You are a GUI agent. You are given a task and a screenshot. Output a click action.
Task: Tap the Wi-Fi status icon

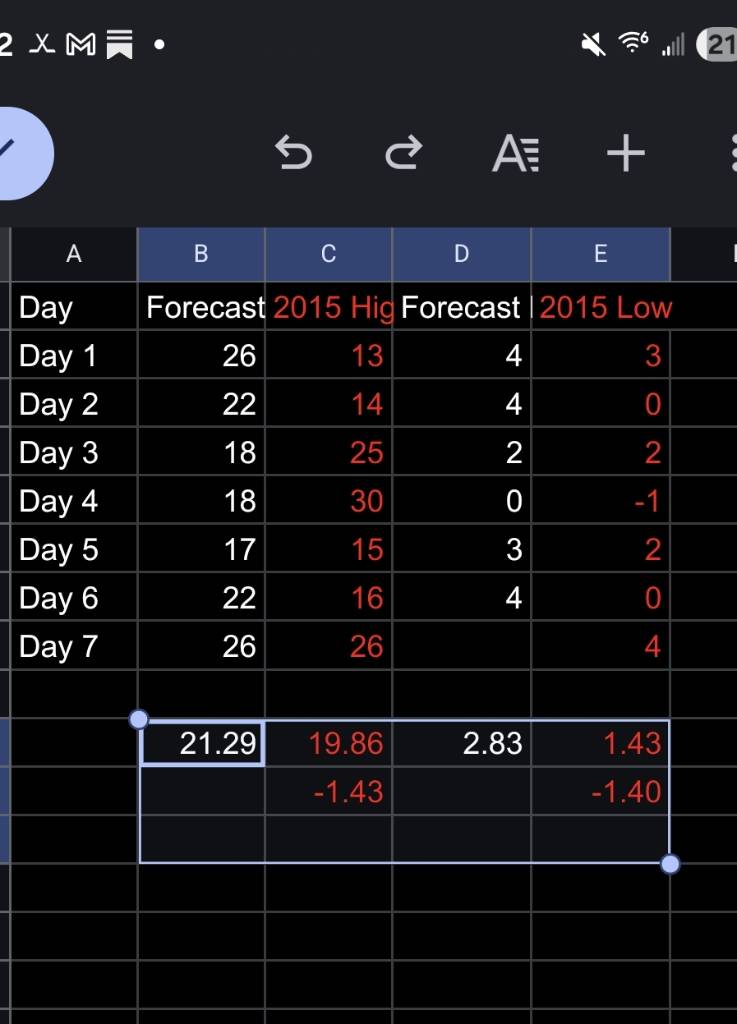pos(633,43)
